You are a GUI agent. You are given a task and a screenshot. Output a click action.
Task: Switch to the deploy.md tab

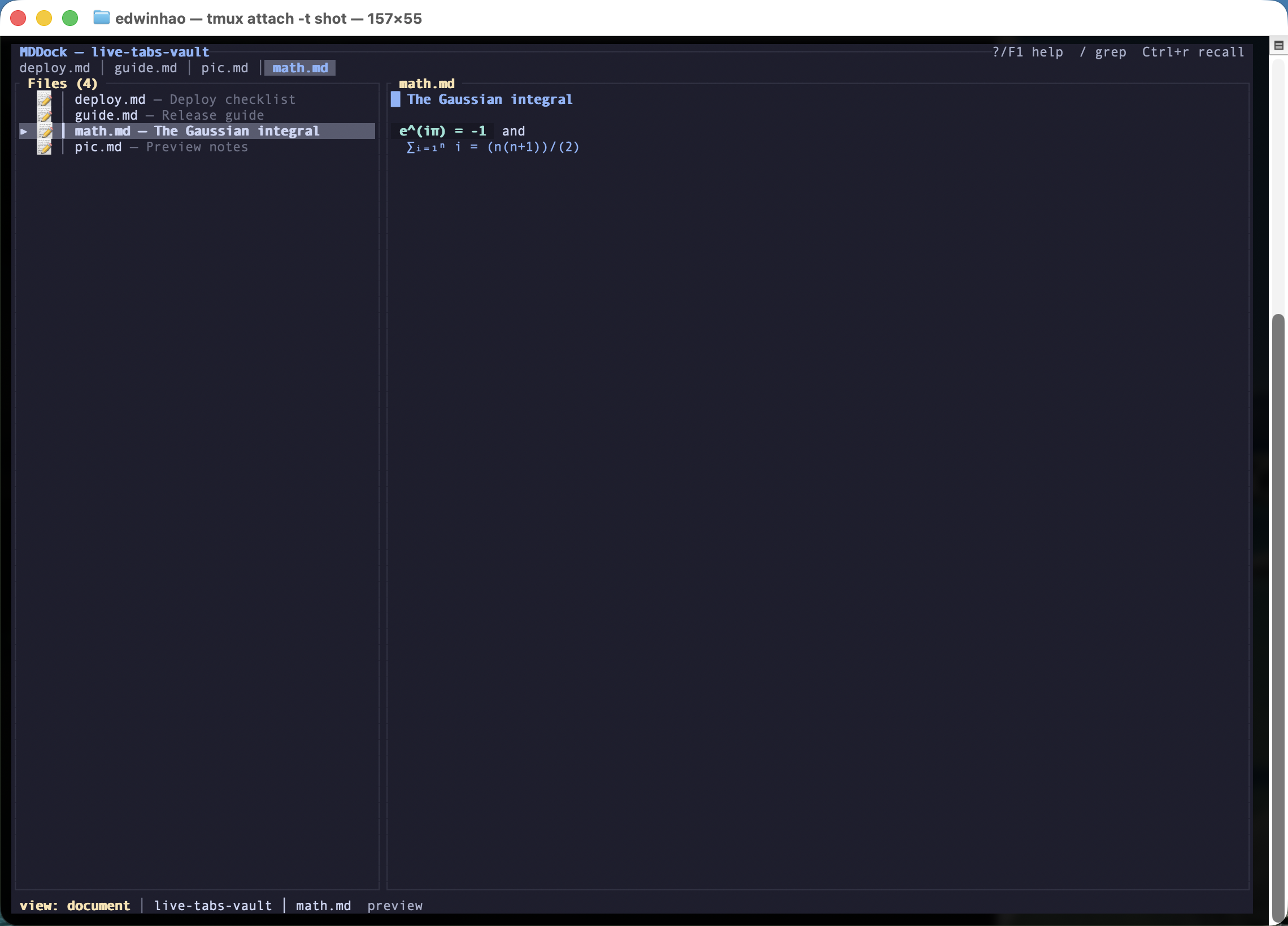55,68
